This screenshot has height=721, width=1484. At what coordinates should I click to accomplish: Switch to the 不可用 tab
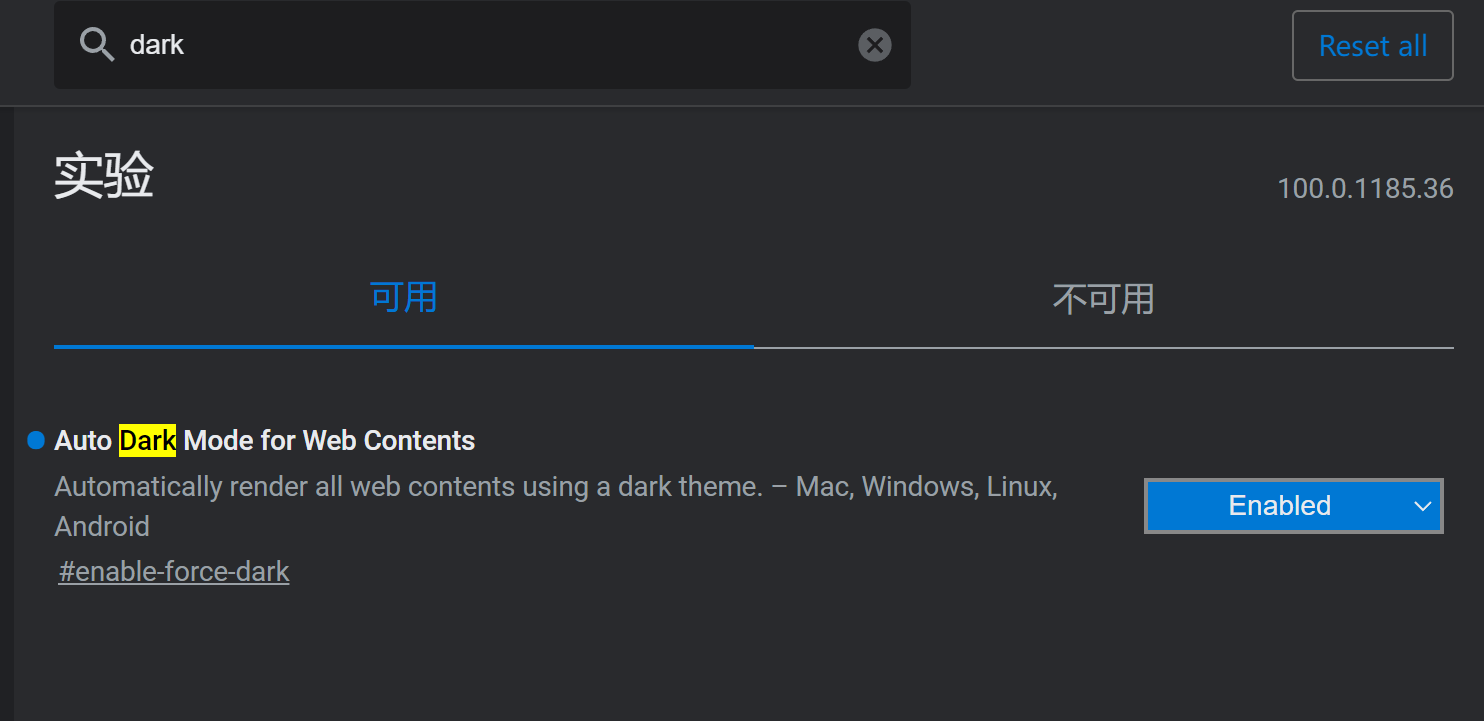pyautogui.click(x=1102, y=297)
